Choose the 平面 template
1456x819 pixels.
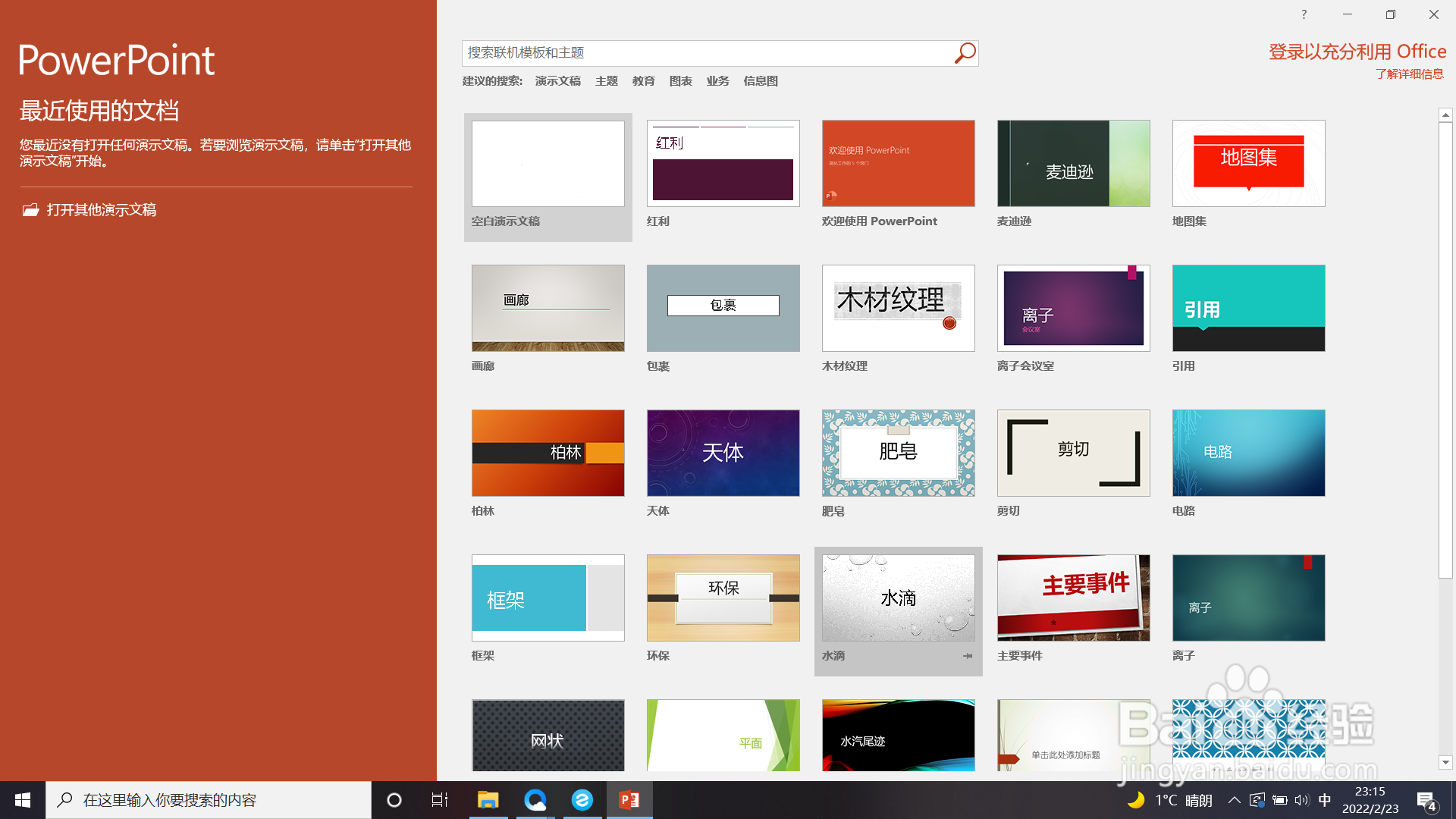click(723, 736)
